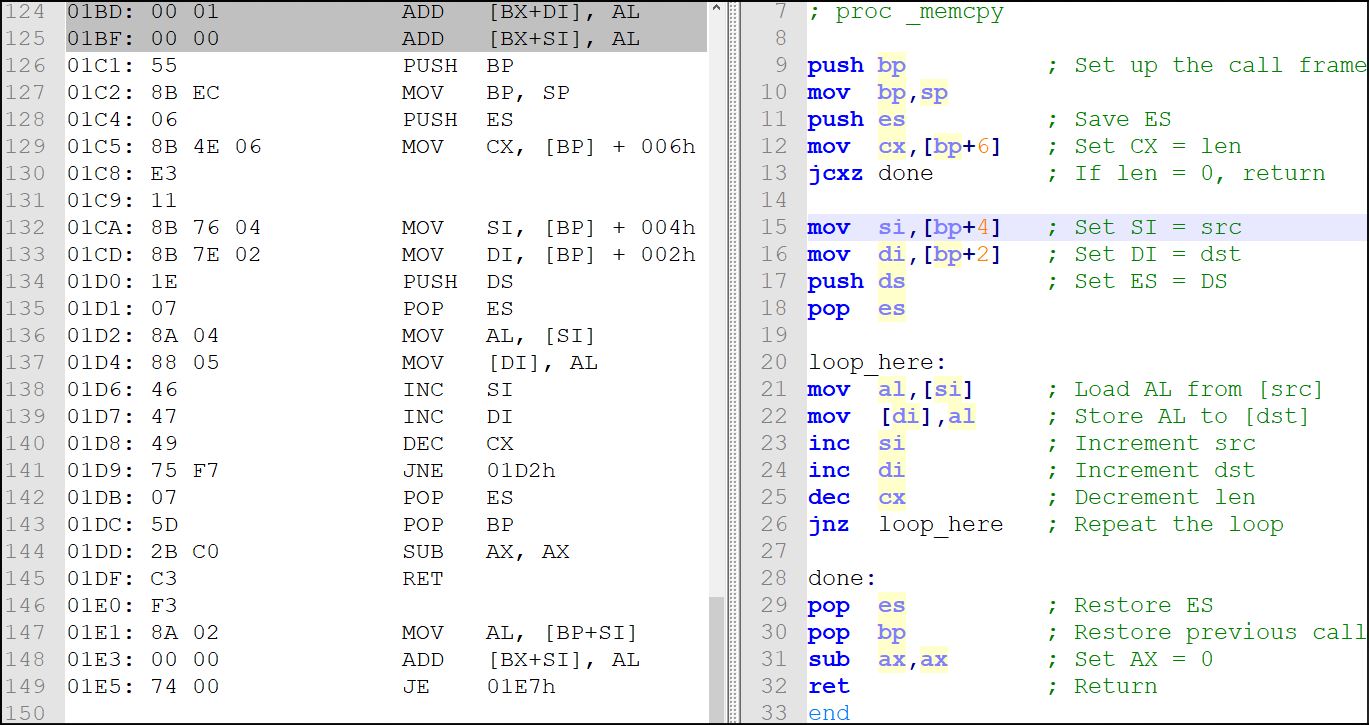Click '; Store AL to [dst]' comment
This screenshot has width=1369, height=725.
tap(1179, 418)
